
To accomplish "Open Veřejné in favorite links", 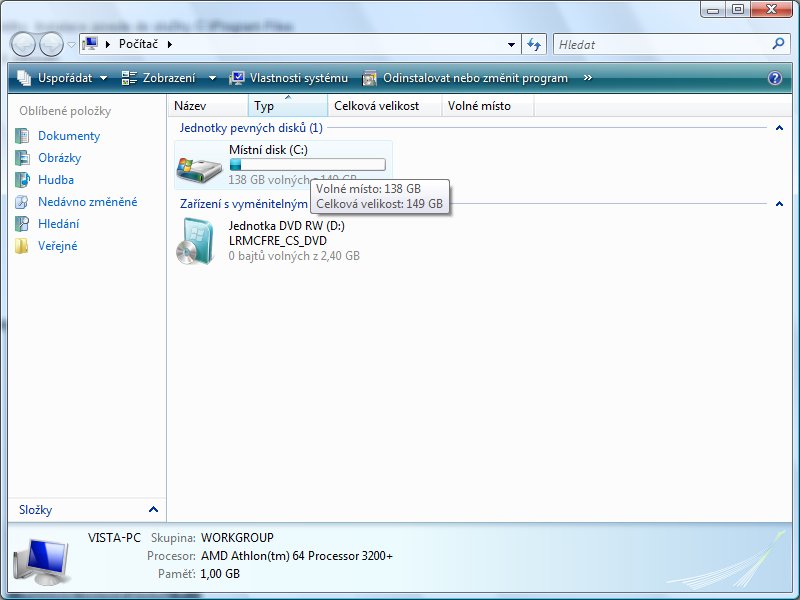I will (58, 245).
